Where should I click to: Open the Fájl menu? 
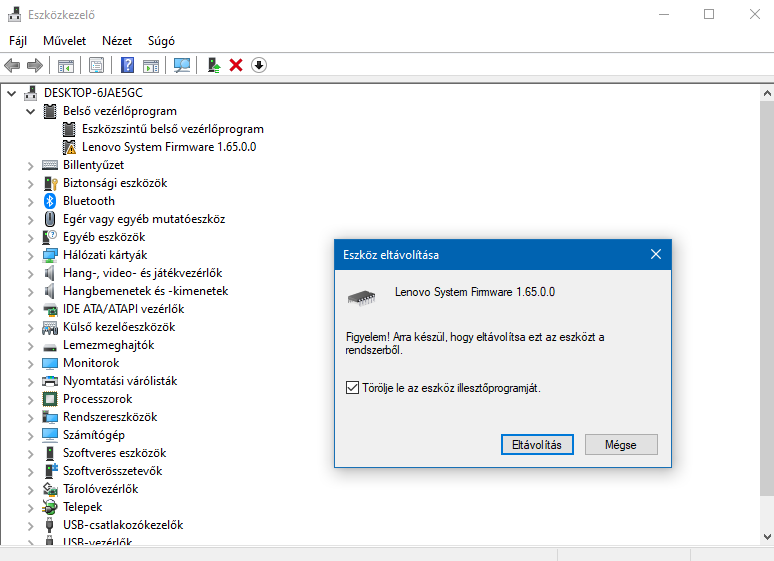pyautogui.click(x=18, y=40)
